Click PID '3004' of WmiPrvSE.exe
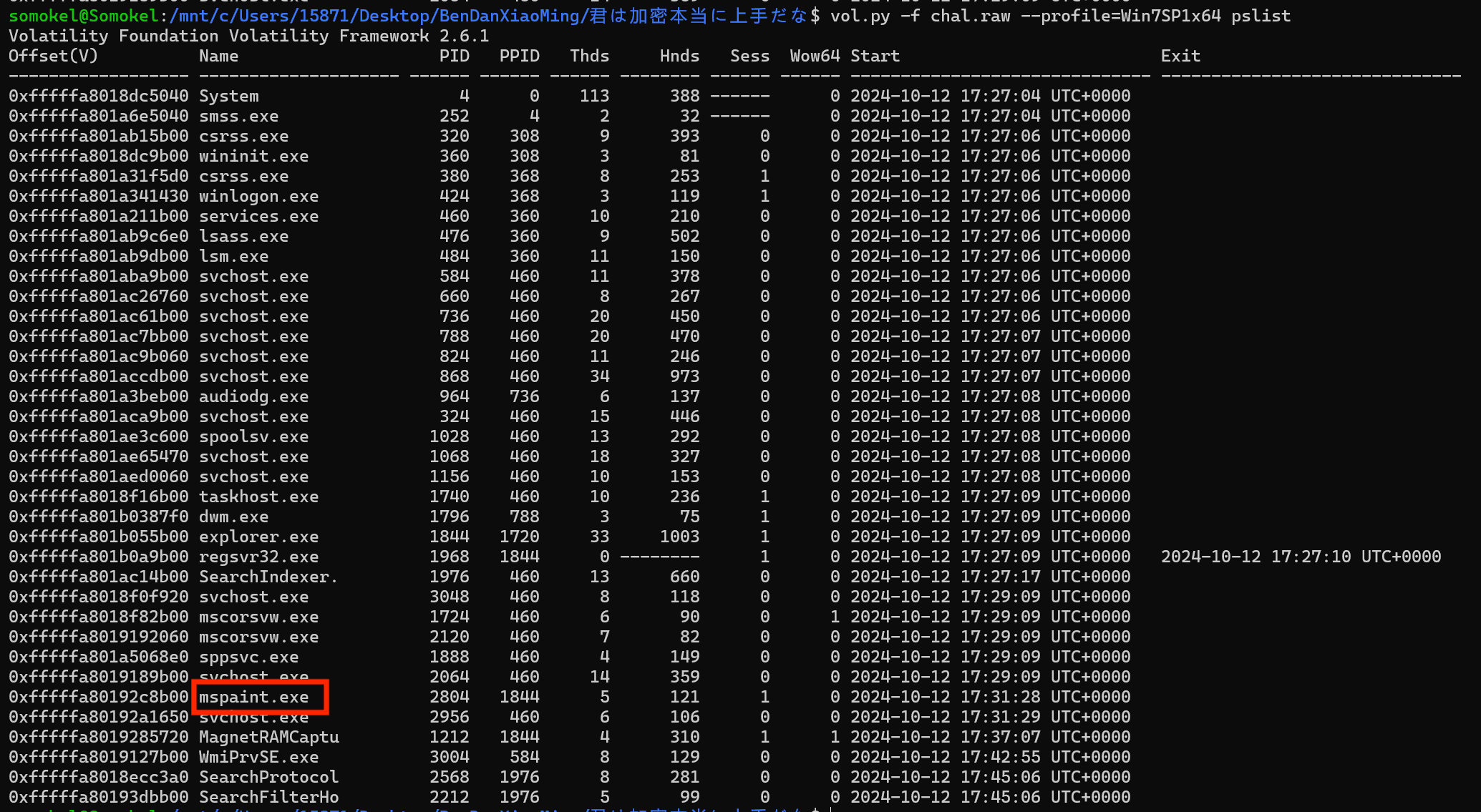 click(x=450, y=757)
